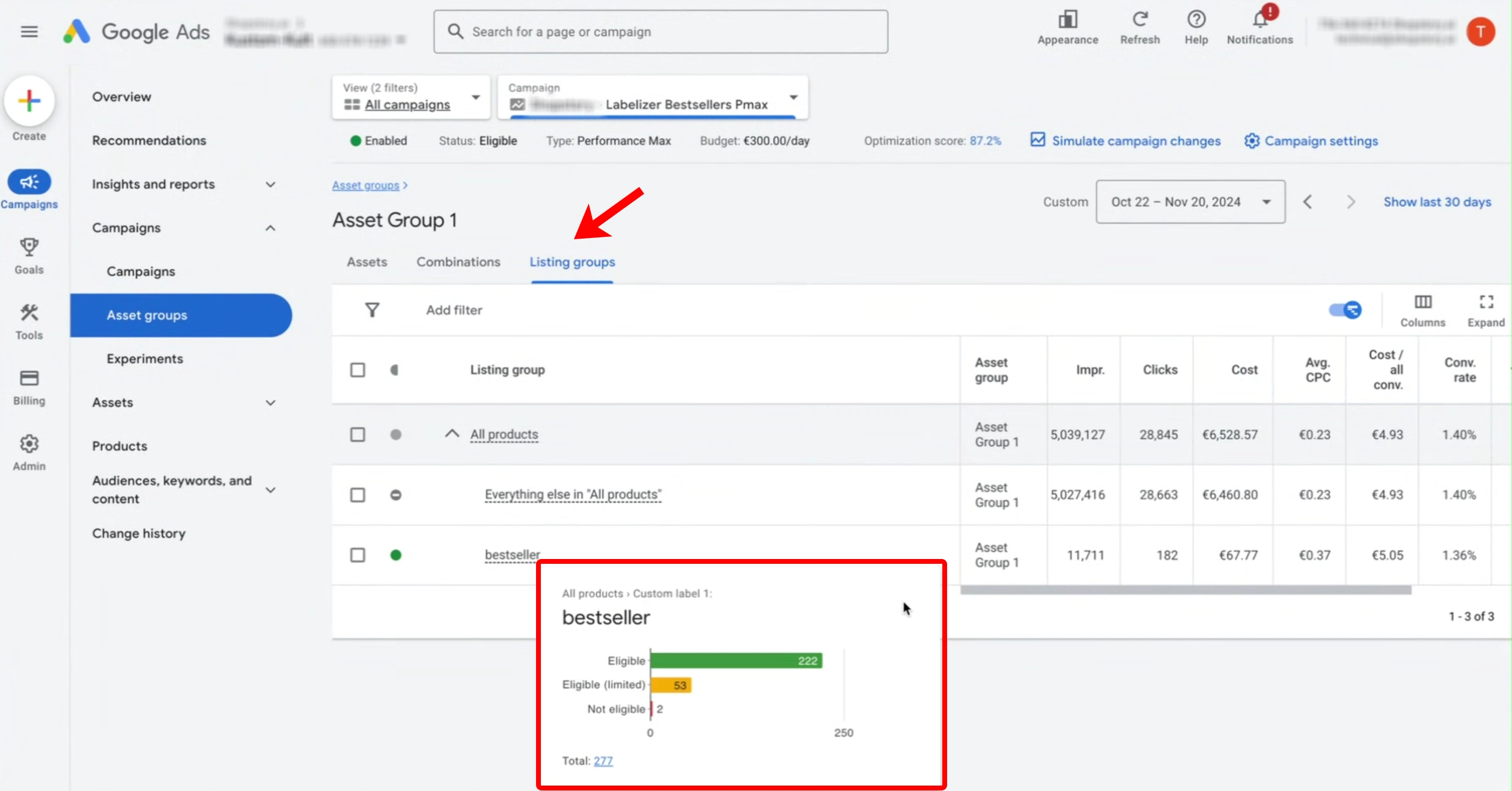The width and height of the screenshot is (1512, 791).
Task: Click Add filter field
Action: pyautogui.click(x=454, y=310)
